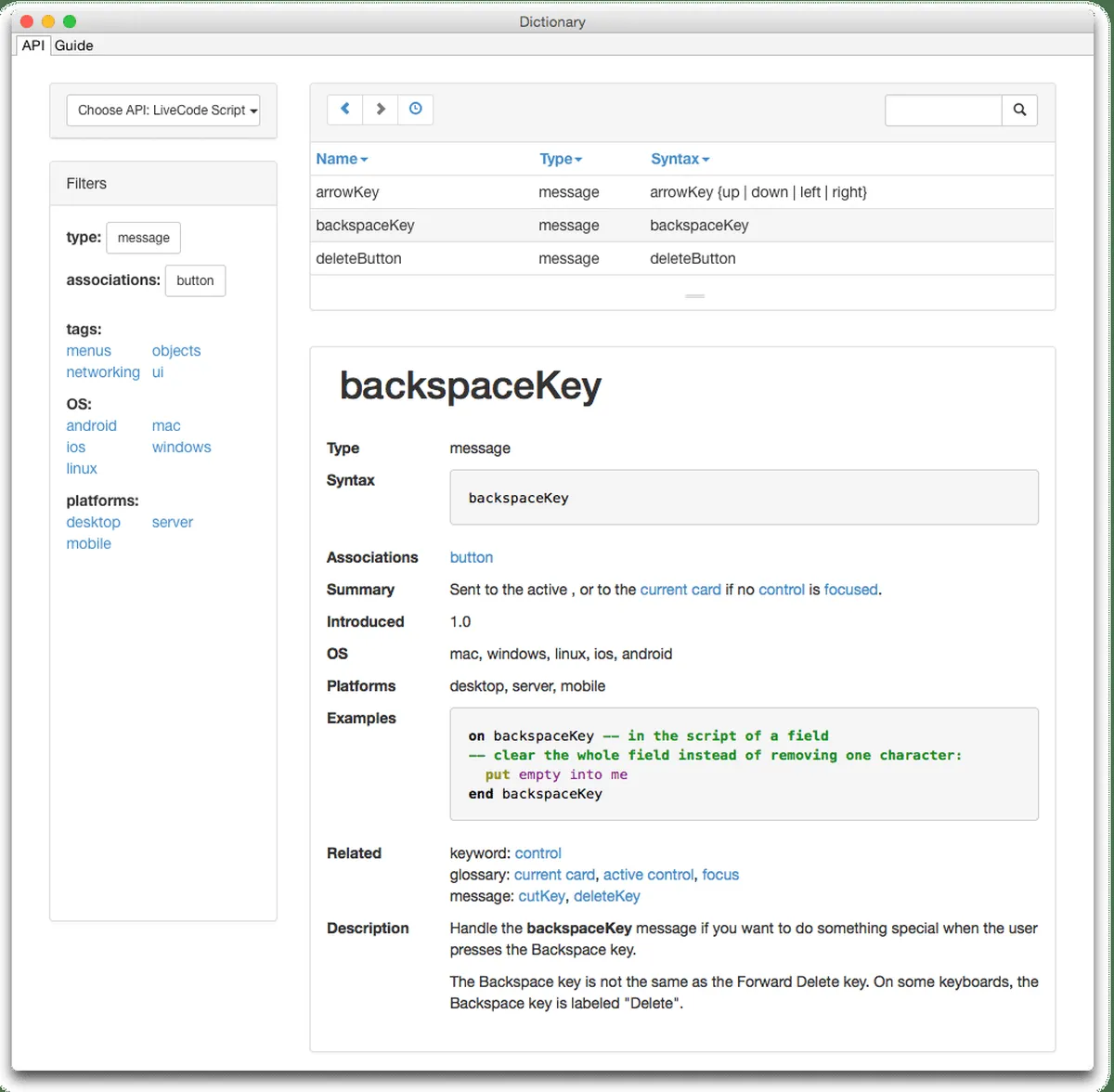Screen dimensions: 1114x1092
Task: Remove the 'button' associations filter
Action: pyautogui.click(x=195, y=280)
